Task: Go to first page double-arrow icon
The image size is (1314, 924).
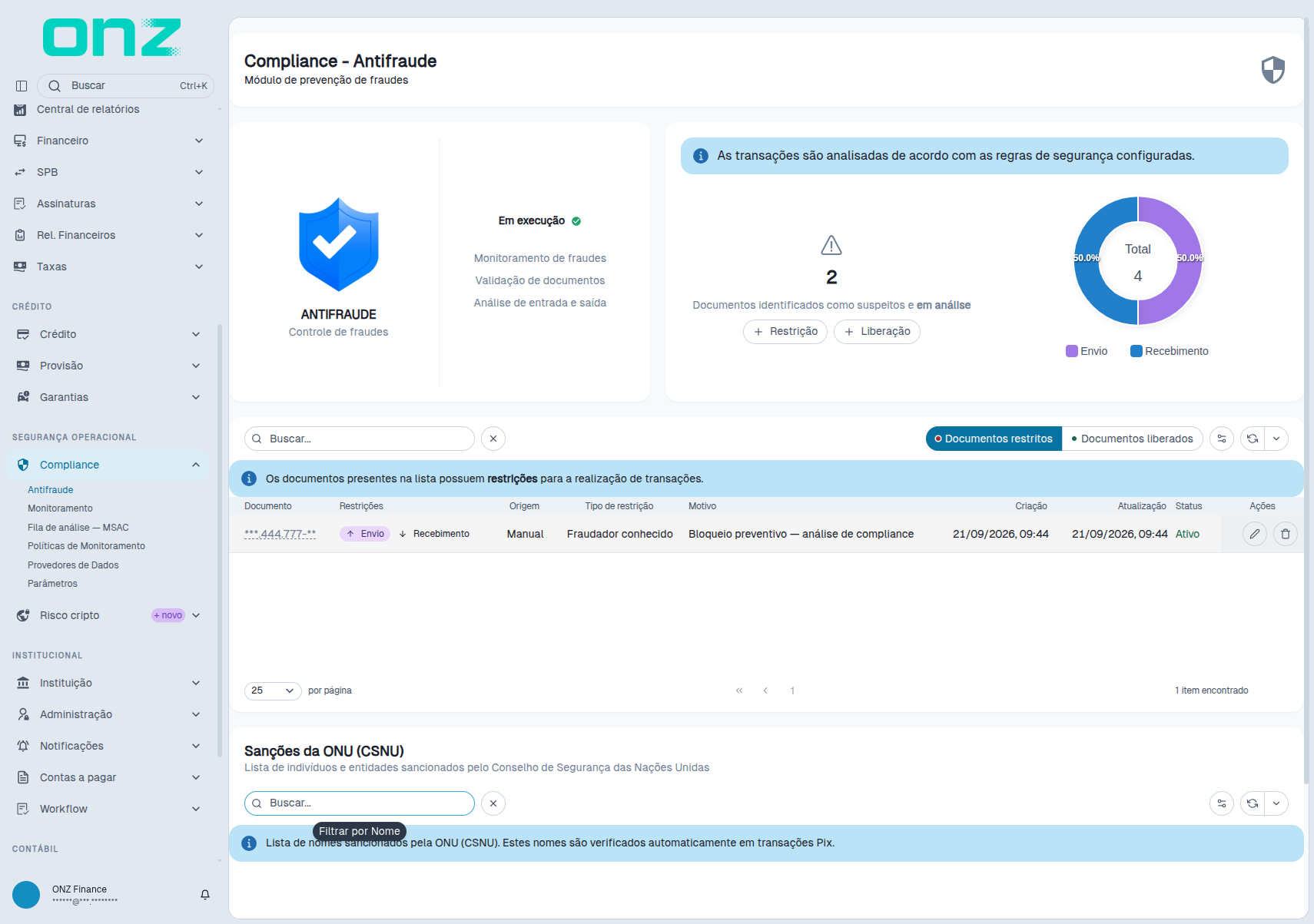Action: (x=739, y=691)
